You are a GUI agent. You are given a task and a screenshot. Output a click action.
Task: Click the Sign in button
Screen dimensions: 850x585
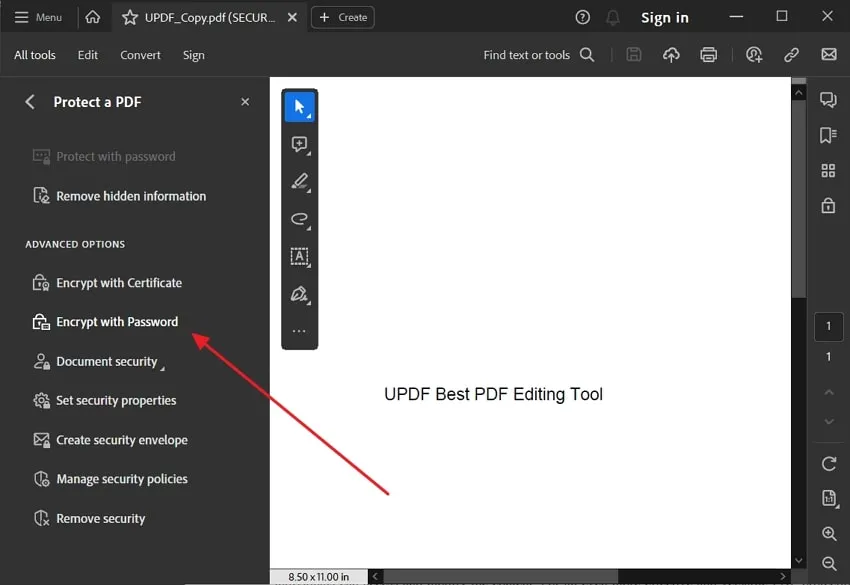click(664, 17)
